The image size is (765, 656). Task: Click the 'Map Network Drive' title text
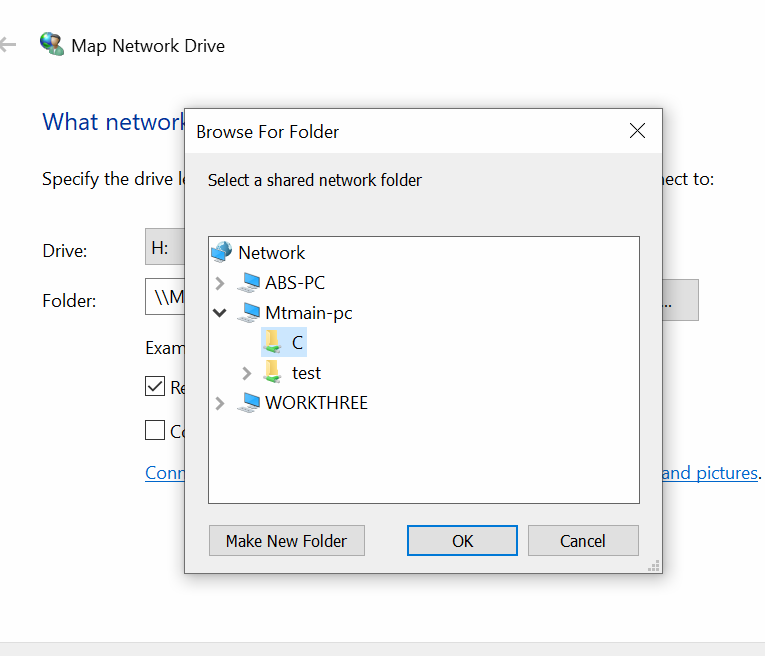pyautogui.click(x=148, y=46)
